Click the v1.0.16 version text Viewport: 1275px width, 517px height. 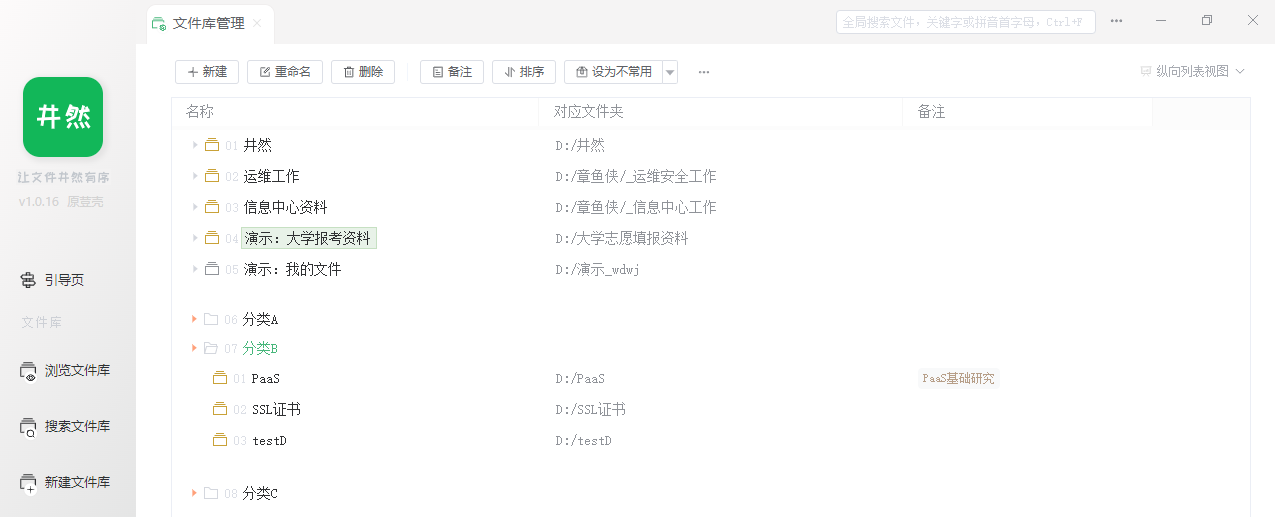(x=39, y=202)
